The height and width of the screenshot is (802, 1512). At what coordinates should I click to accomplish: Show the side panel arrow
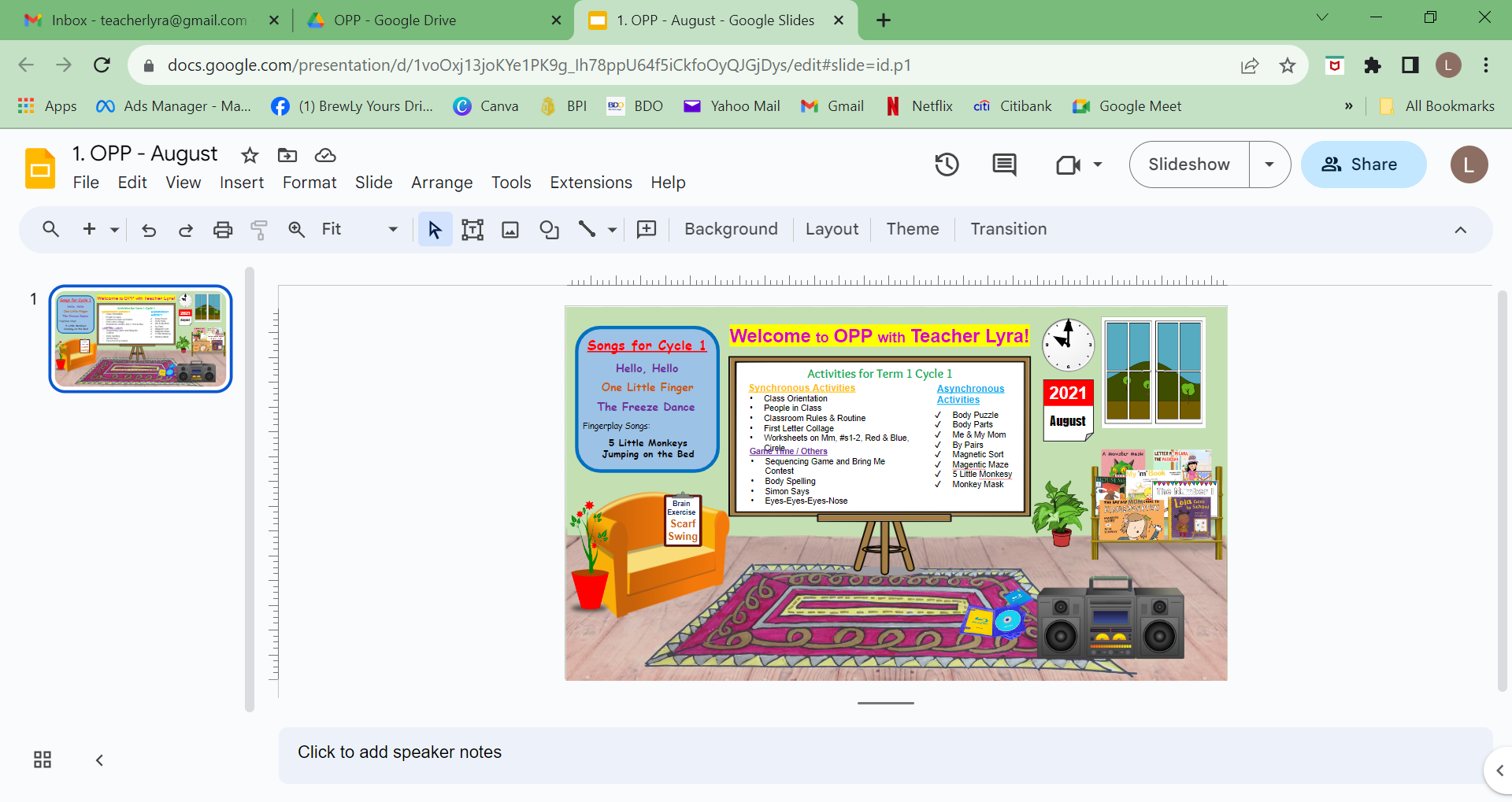pos(1499,771)
